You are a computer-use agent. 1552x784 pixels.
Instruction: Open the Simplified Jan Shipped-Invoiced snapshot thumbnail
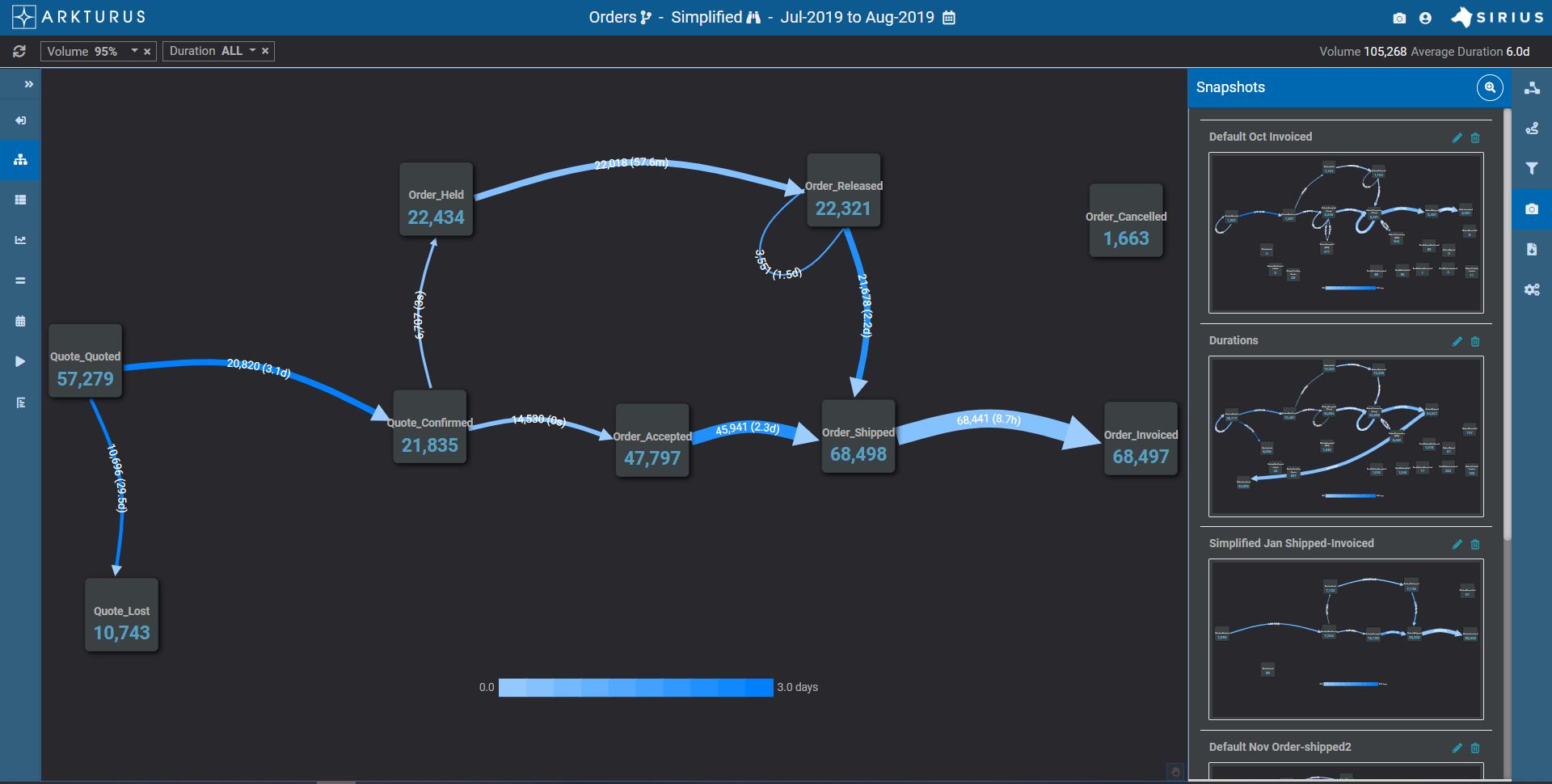1345,639
